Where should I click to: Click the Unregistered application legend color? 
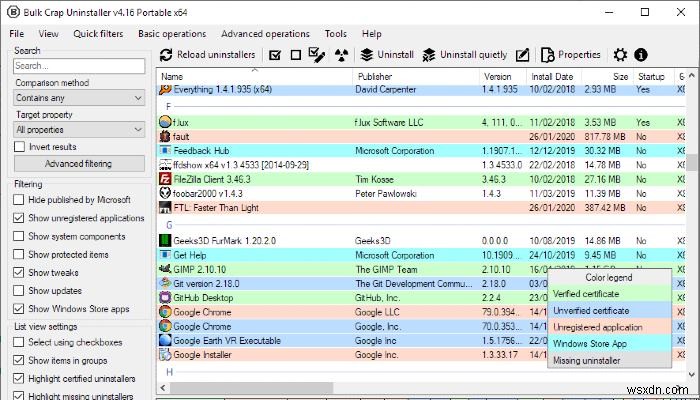click(x=609, y=327)
